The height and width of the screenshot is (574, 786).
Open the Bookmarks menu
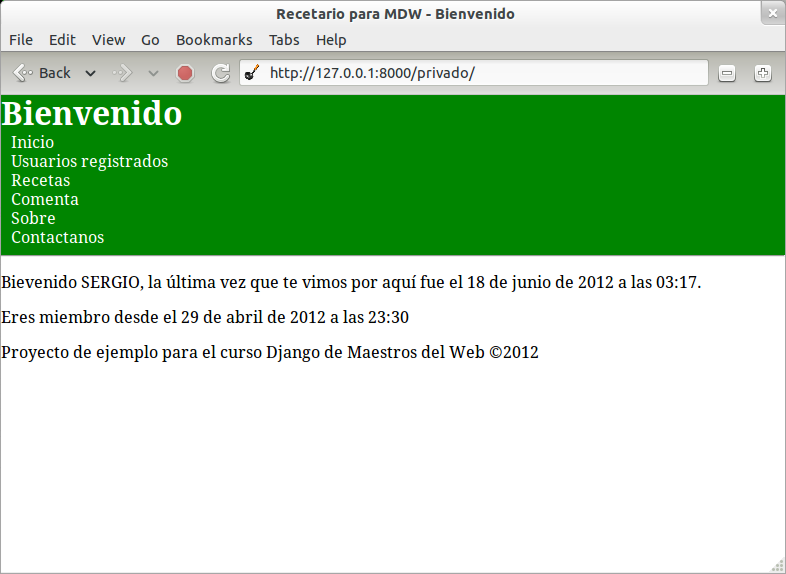pyautogui.click(x=214, y=40)
